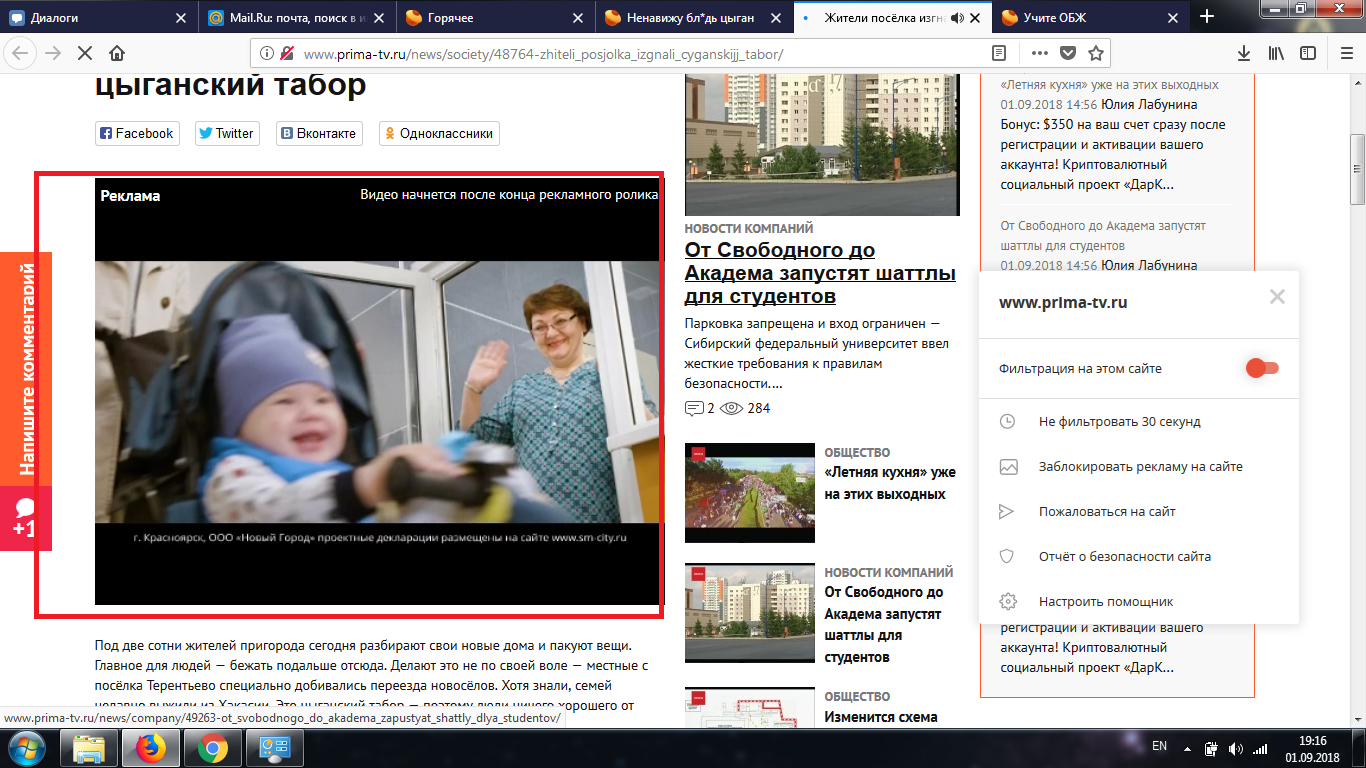Image resolution: width=1366 pixels, height=768 pixels.
Task: Open the shield icon for site security report
Action: [1008, 556]
